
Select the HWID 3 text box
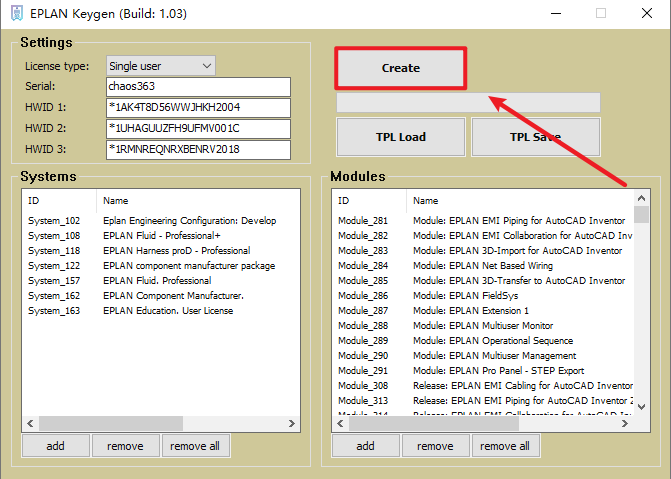coord(197,150)
